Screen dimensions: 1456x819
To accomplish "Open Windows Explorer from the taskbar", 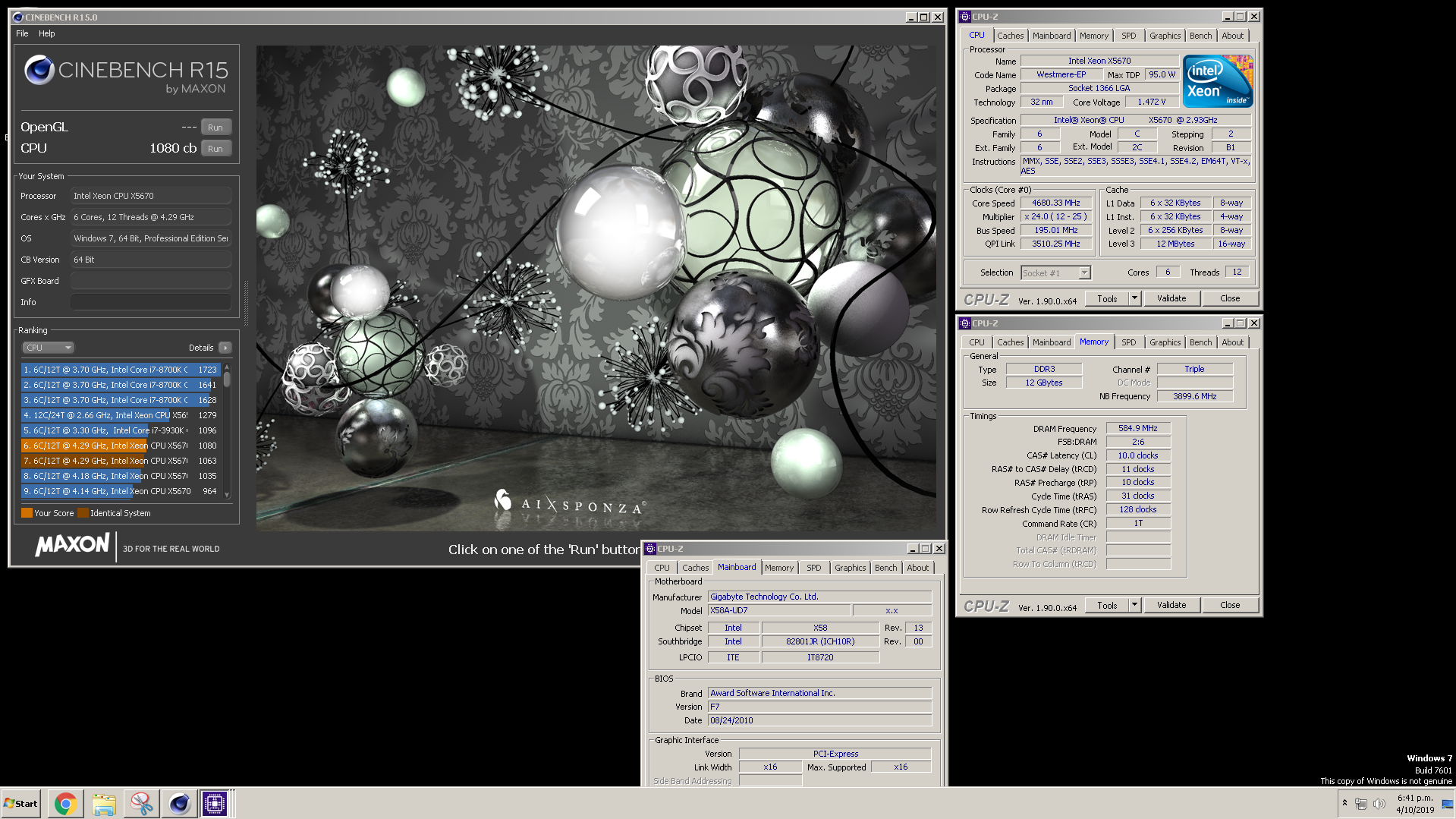I will (x=103, y=803).
